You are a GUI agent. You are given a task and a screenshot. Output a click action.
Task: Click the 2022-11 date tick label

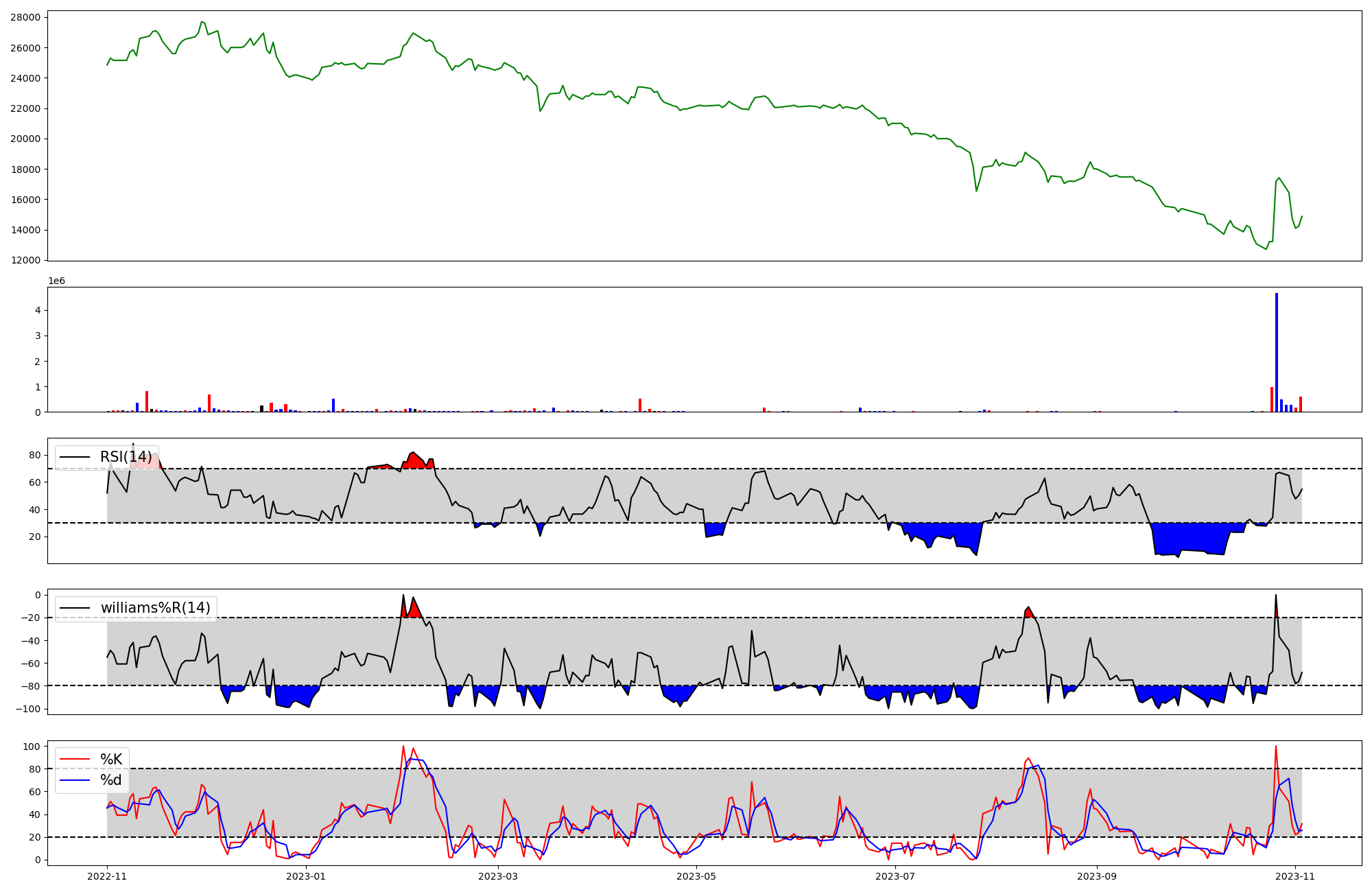[x=107, y=876]
